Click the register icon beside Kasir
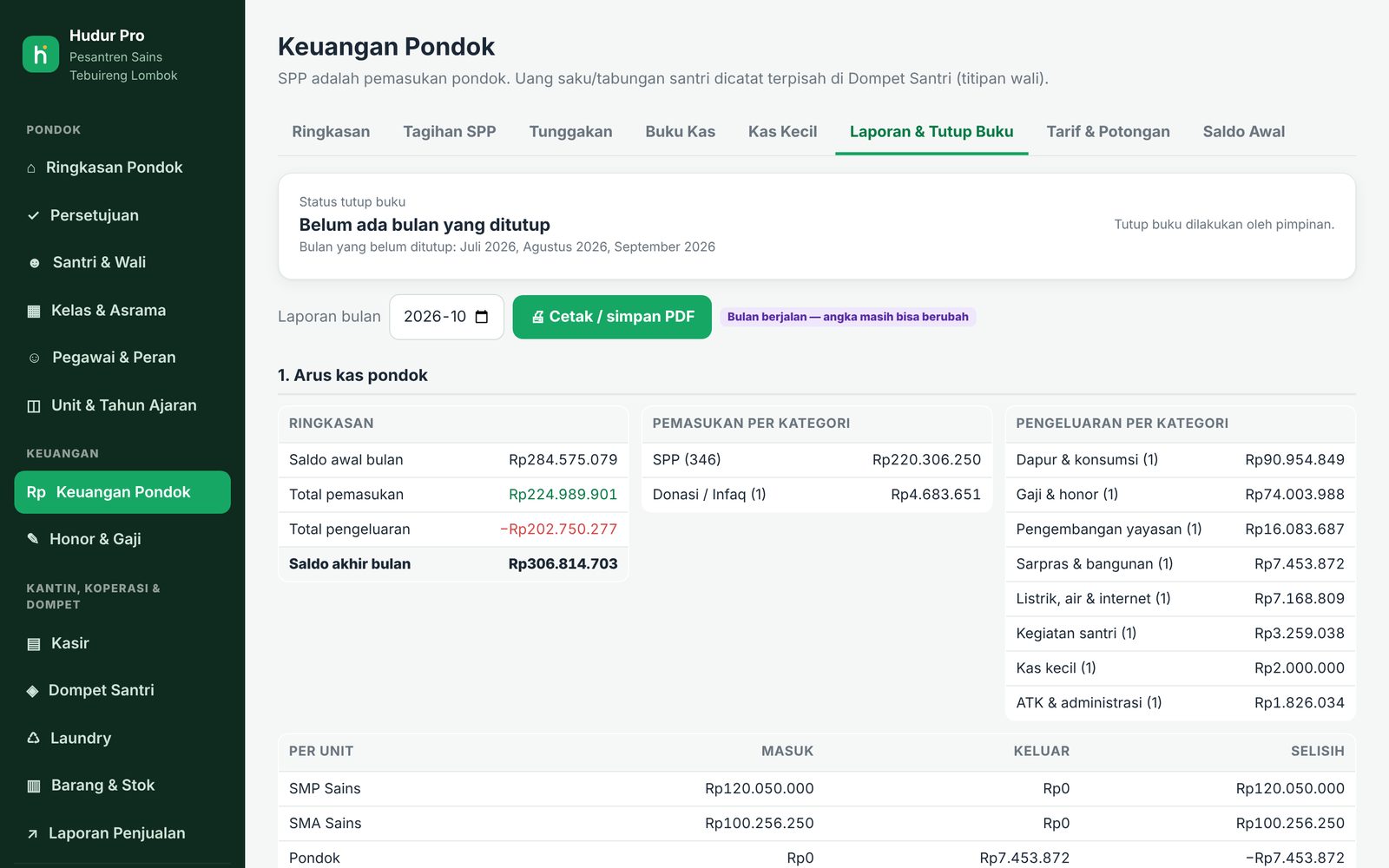 (x=34, y=644)
